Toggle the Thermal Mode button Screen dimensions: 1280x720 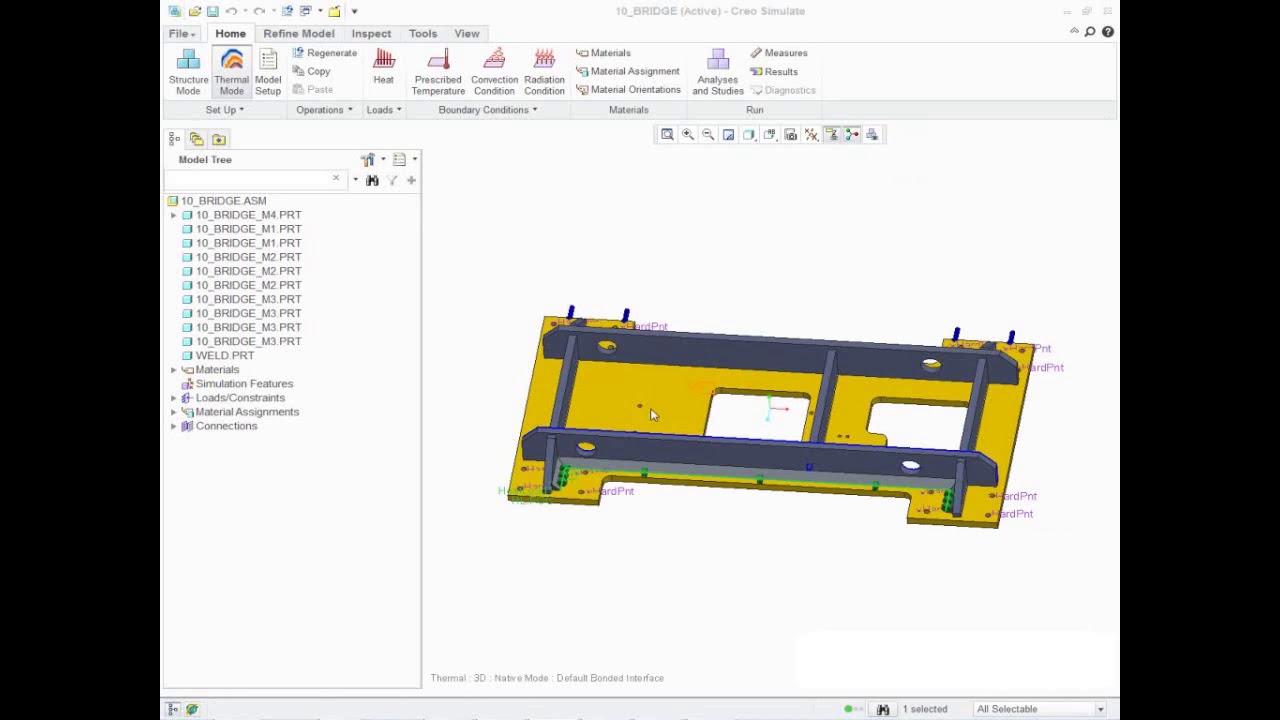pyautogui.click(x=231, y=72)
